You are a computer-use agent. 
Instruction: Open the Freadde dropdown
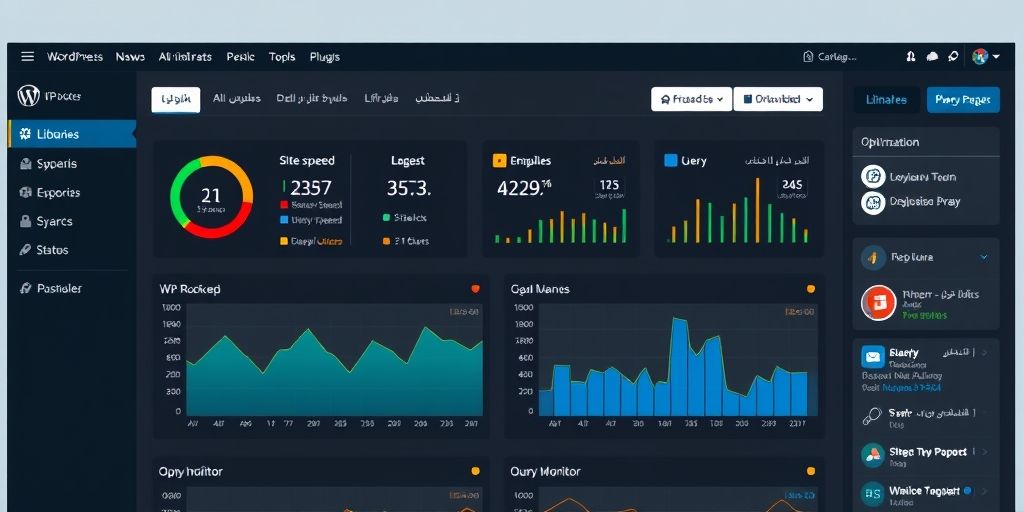[x=691, y=99]
